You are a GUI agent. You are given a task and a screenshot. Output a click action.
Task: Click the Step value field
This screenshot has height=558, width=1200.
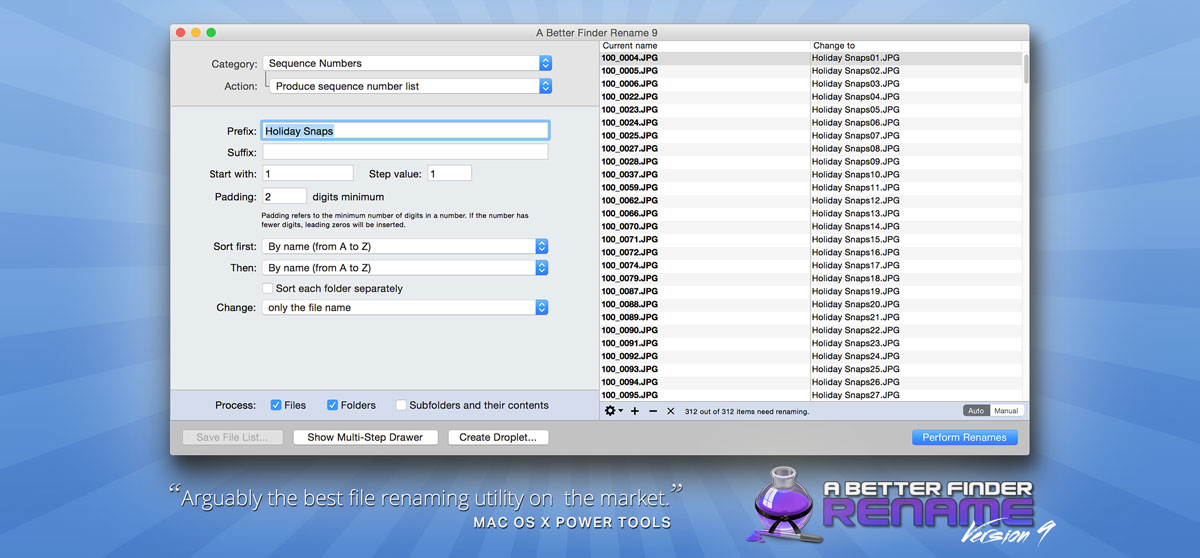pyautogui.click(x=449, y=173)
